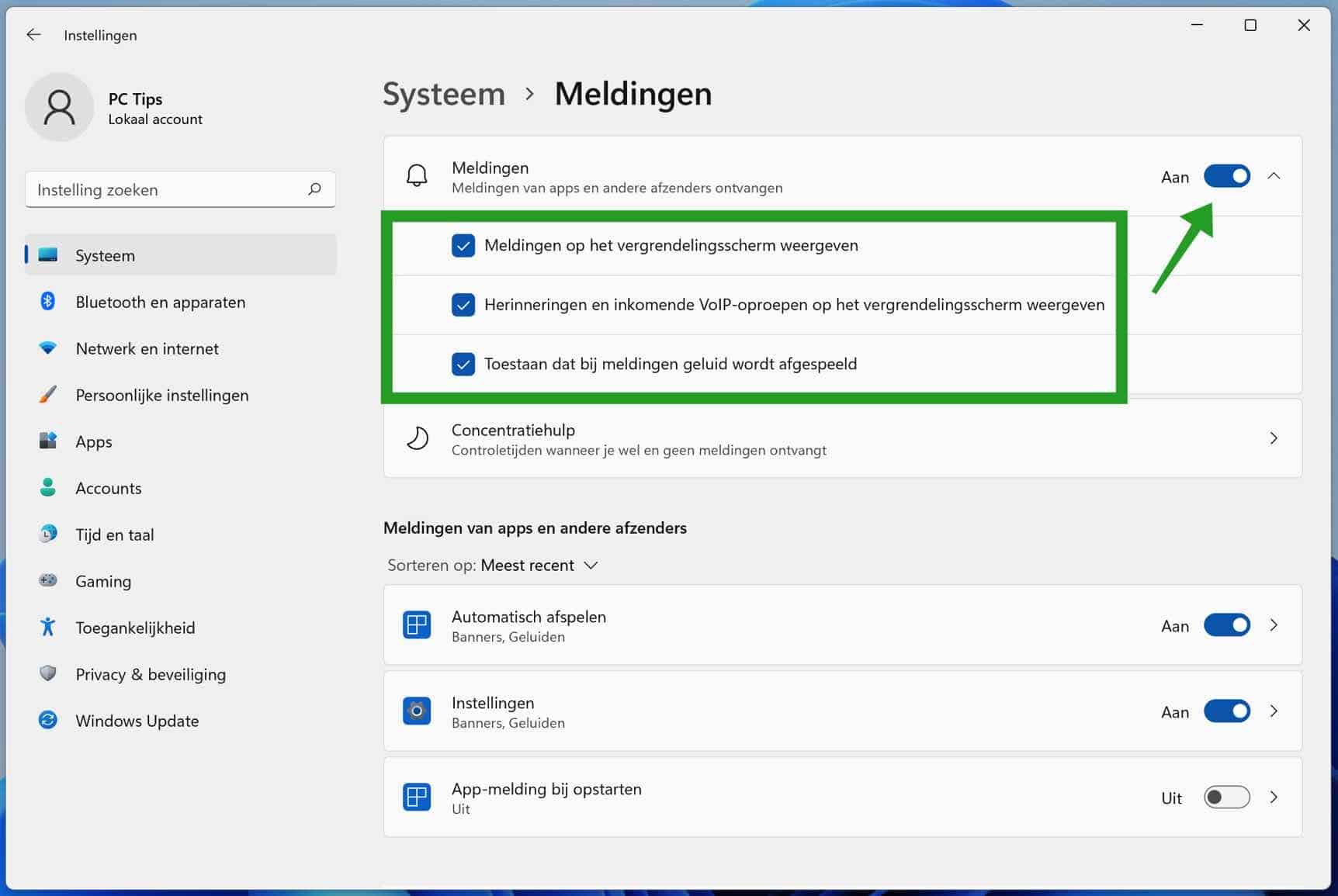Click the Netwerk en internet globe icon

click(48, 348)
